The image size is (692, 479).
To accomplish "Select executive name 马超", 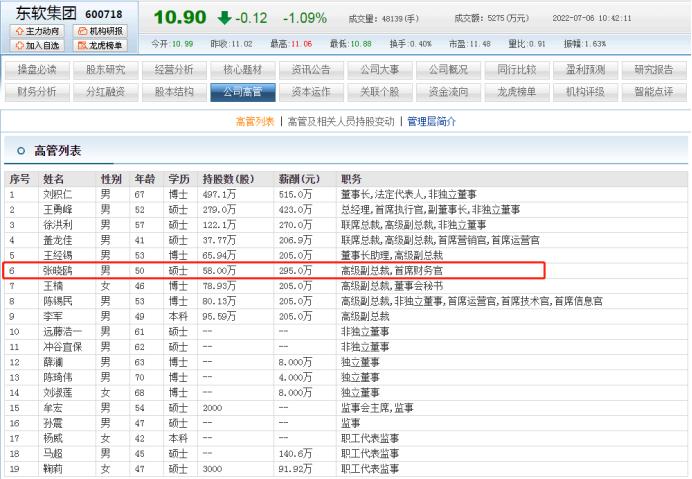I will pos(53,453).
